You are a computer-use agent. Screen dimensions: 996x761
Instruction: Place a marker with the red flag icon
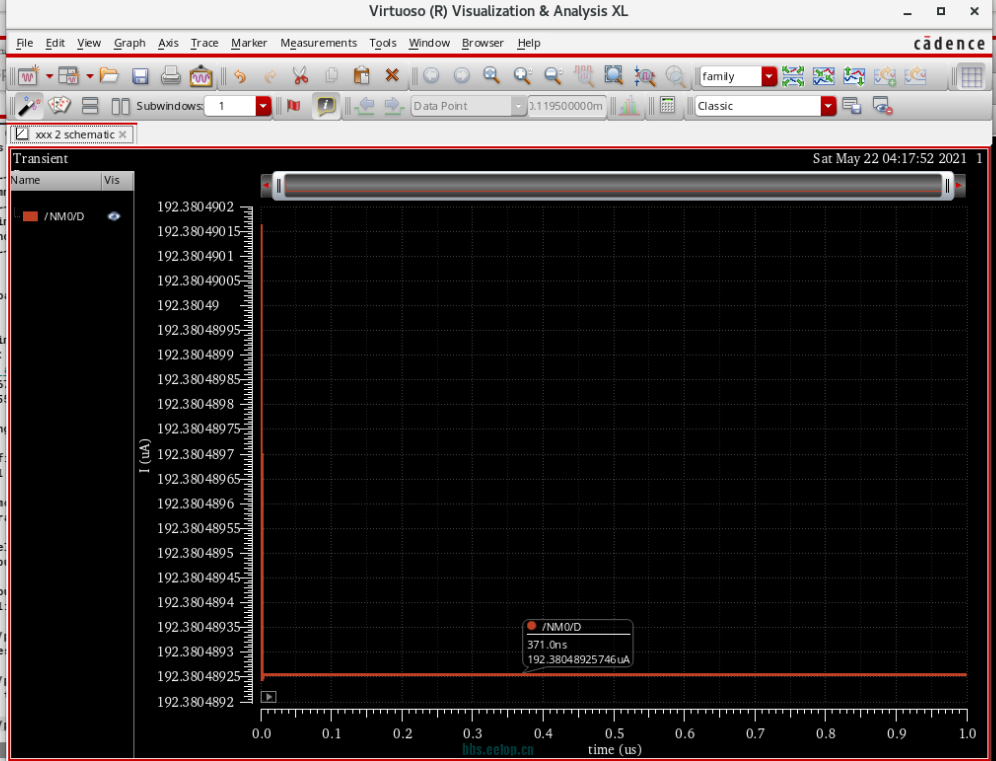coord(293,105)
